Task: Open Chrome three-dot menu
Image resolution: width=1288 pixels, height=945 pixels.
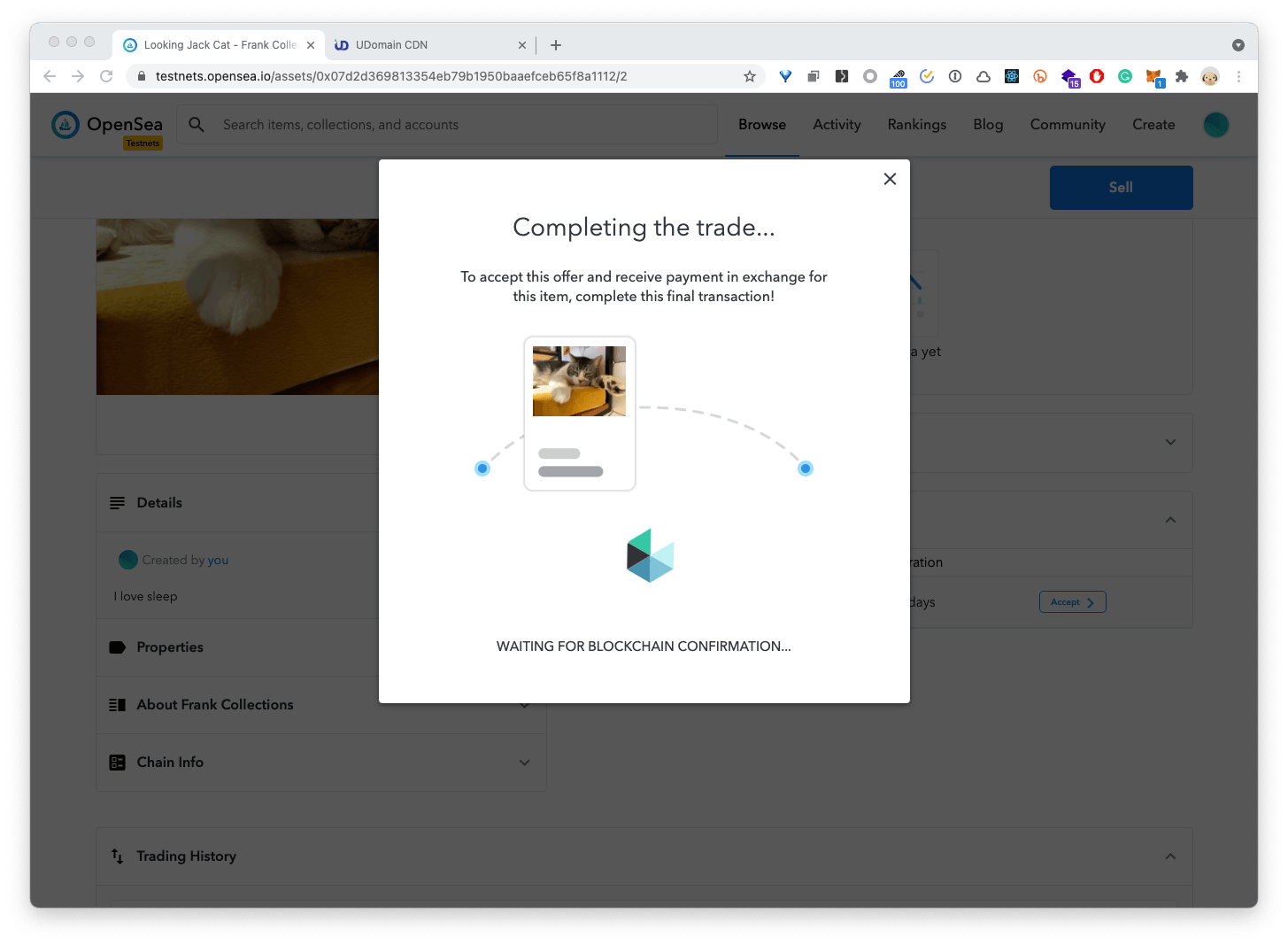Action: (x=1238, y=77)
